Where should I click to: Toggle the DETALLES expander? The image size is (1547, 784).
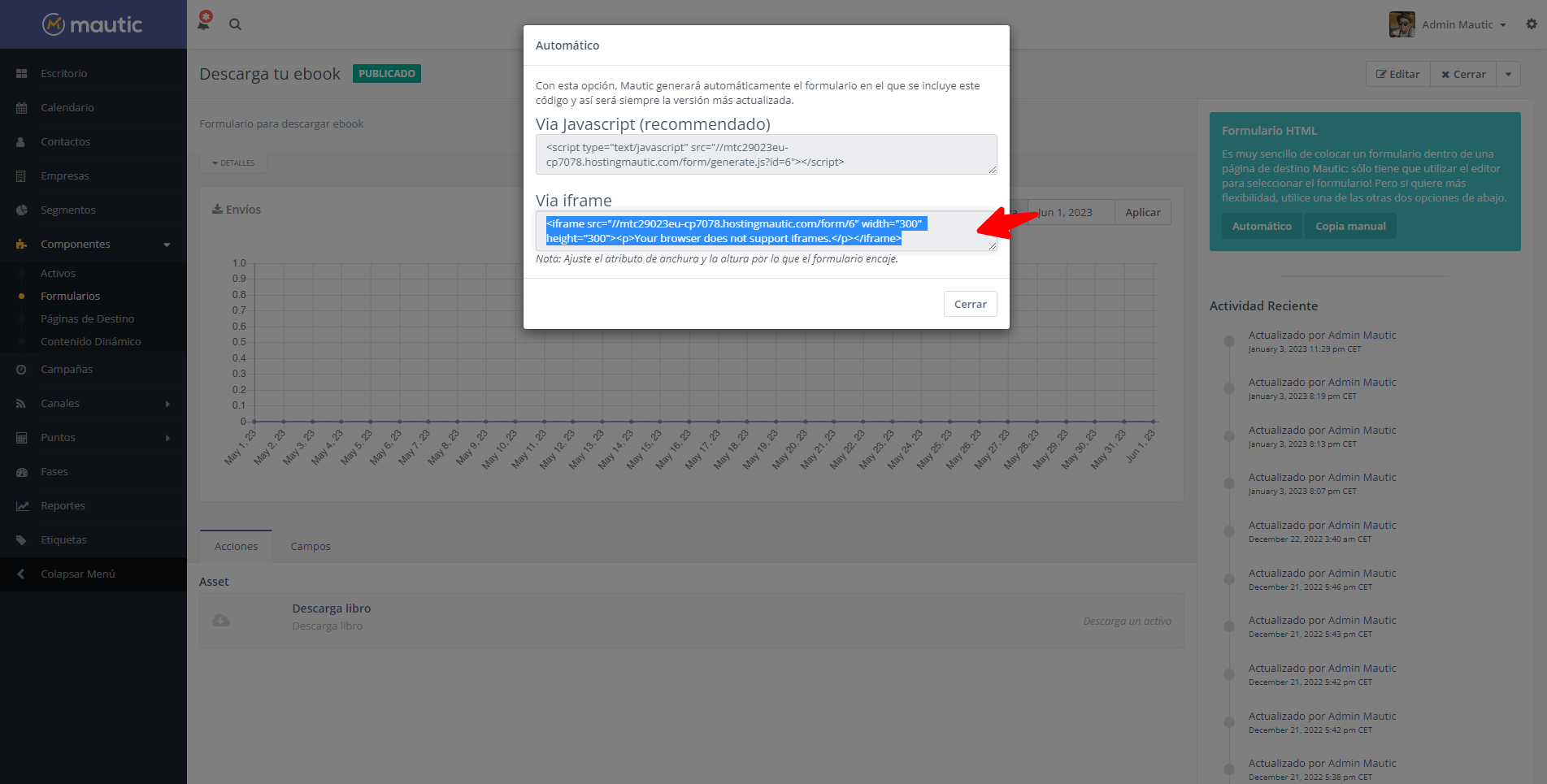click(233, 163)
